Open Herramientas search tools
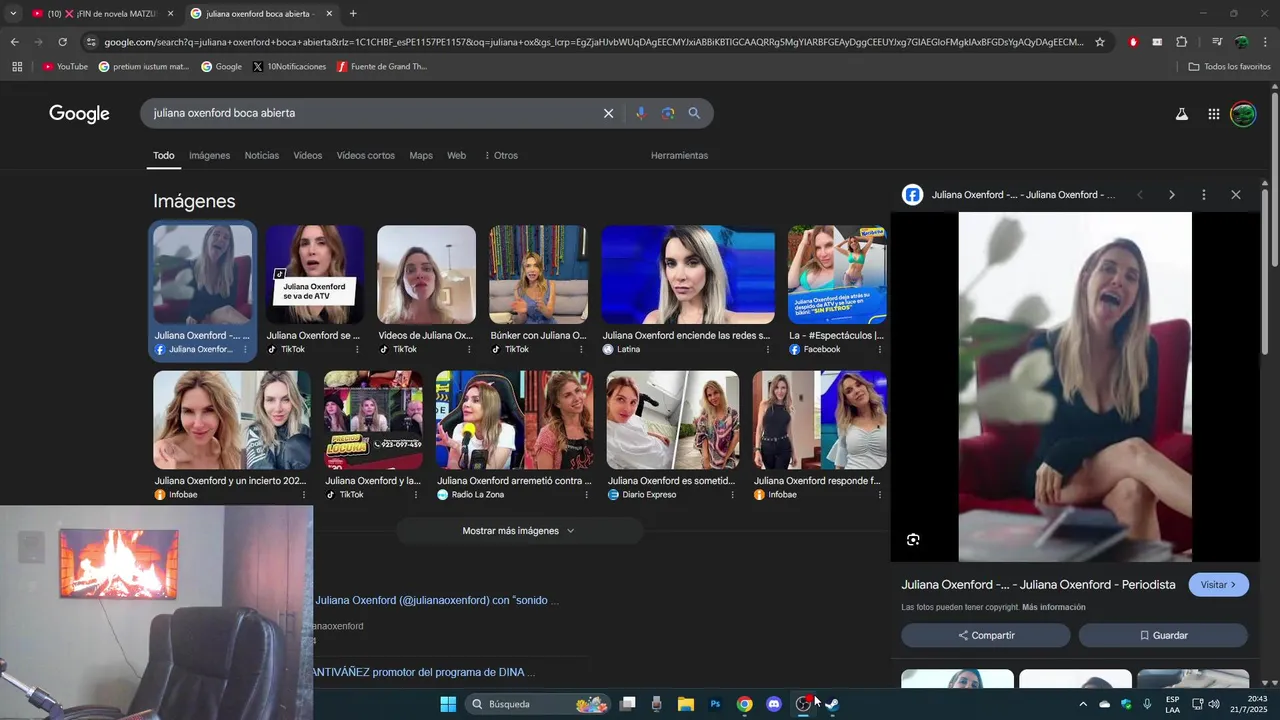 point(679,156)
